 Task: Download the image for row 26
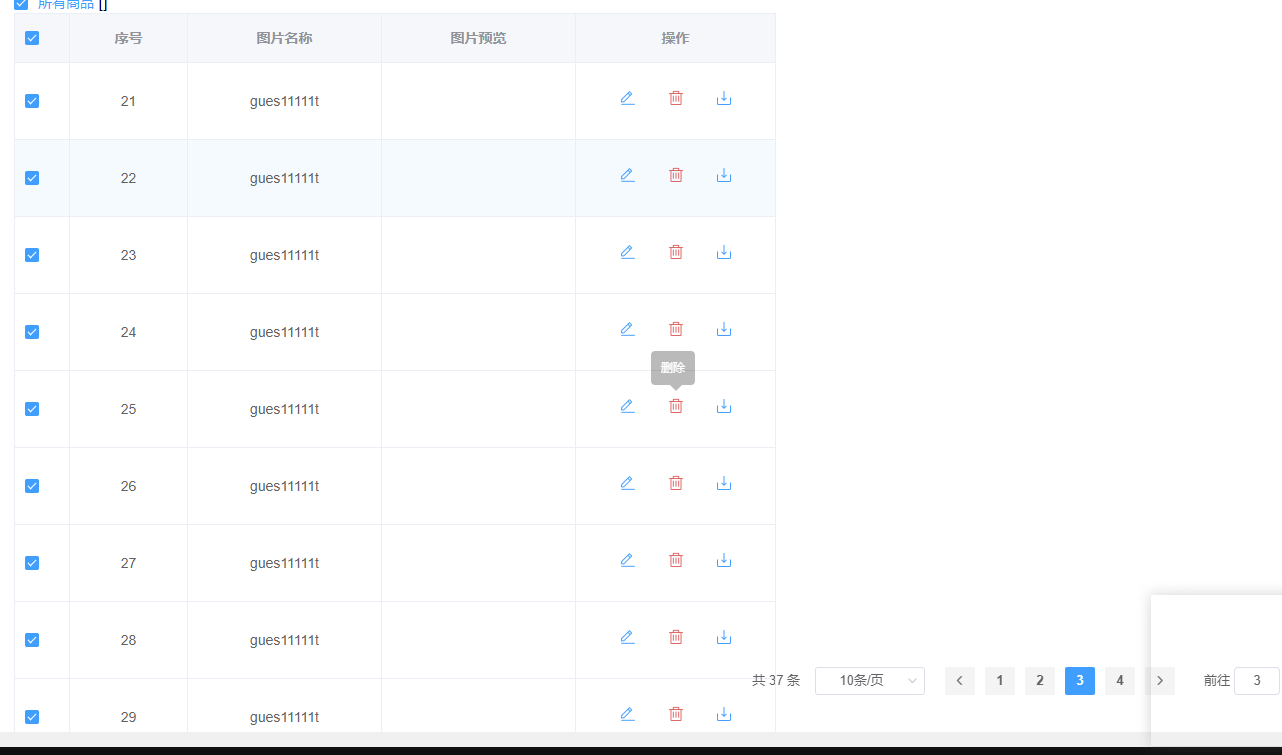(x=724, y=483)
